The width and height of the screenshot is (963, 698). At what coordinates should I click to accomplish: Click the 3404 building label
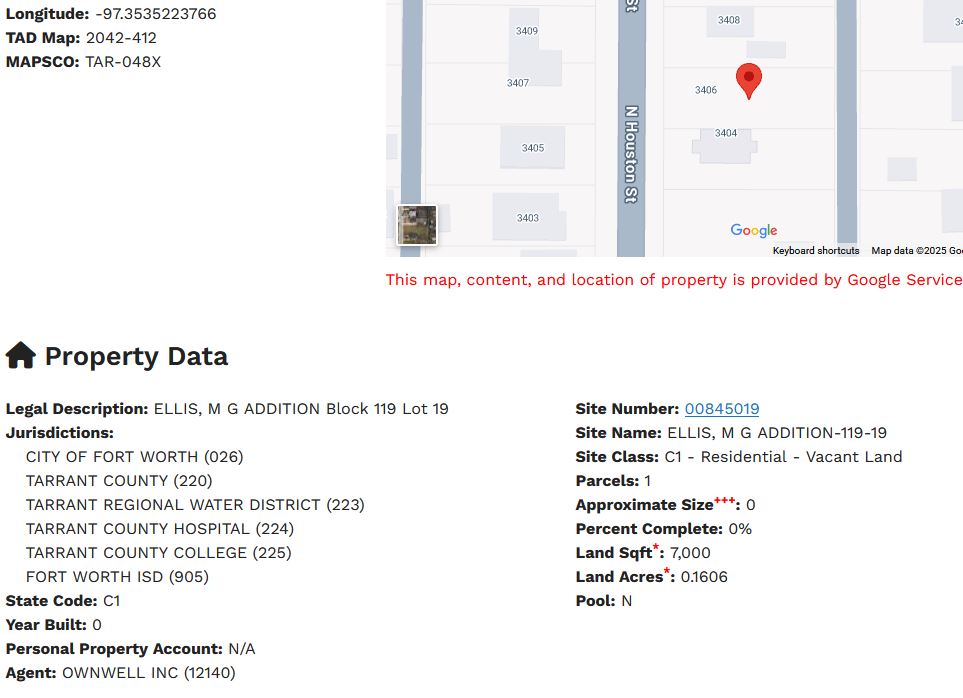(x=726, y=133)
